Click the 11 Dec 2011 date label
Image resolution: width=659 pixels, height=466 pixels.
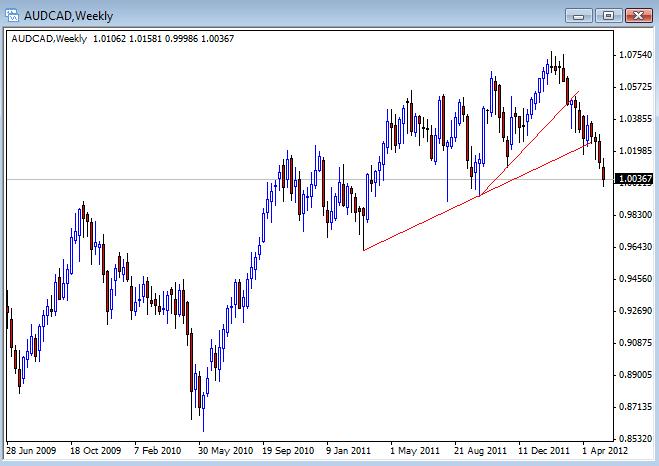tap(544, 451)
